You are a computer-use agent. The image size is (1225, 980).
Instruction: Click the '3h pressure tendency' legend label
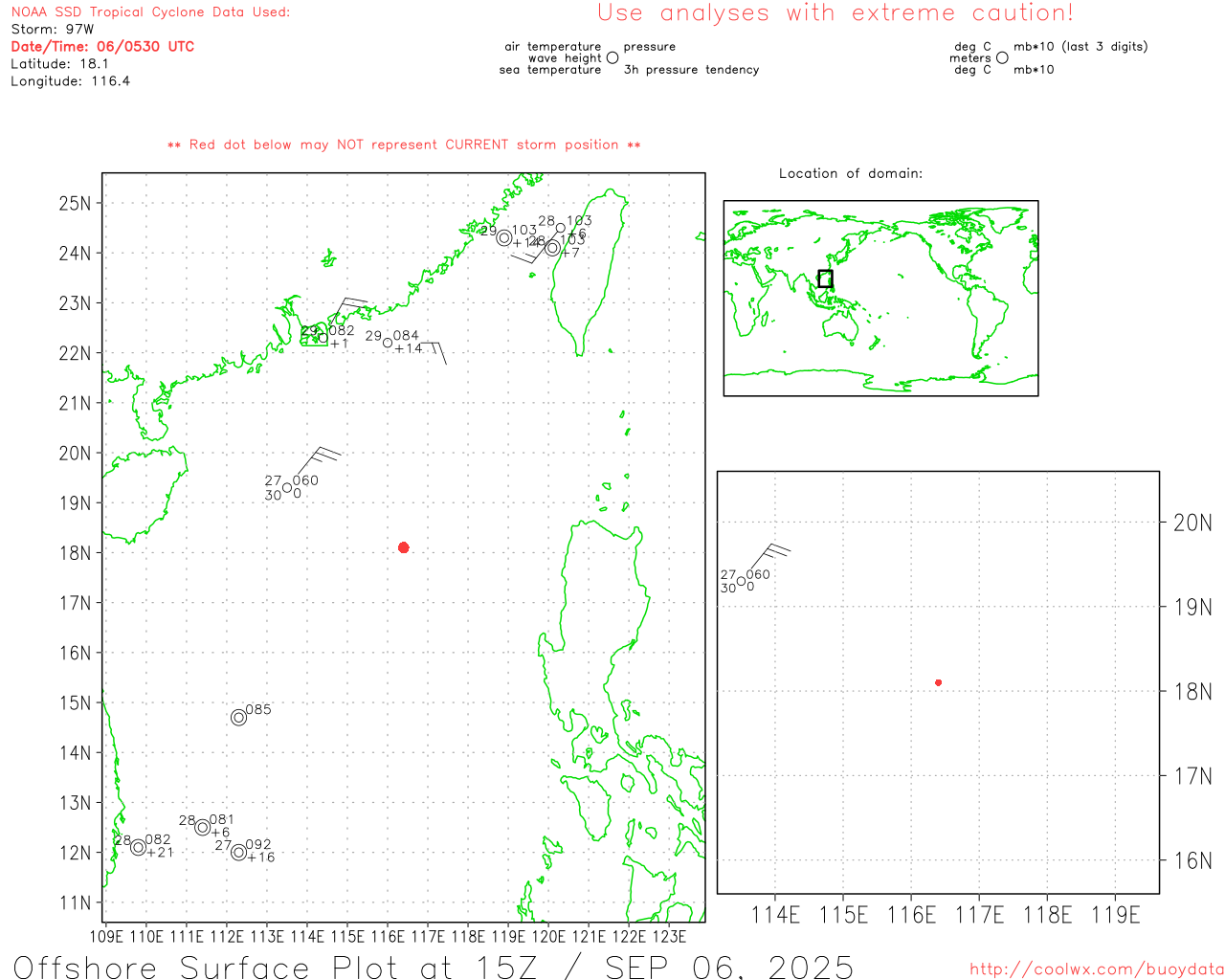(691, 69)
